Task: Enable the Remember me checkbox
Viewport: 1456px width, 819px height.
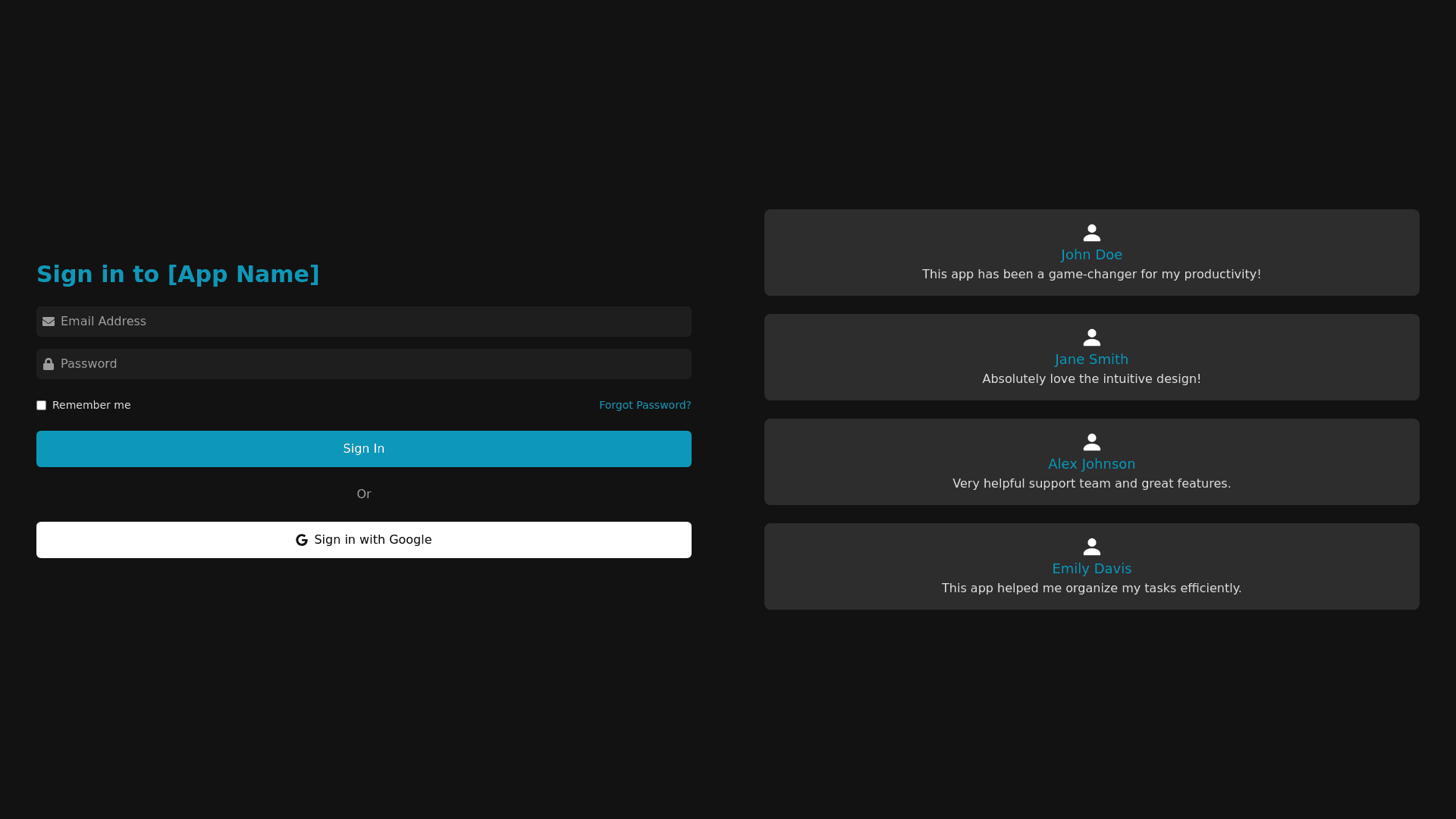Action: click(42, 406)
